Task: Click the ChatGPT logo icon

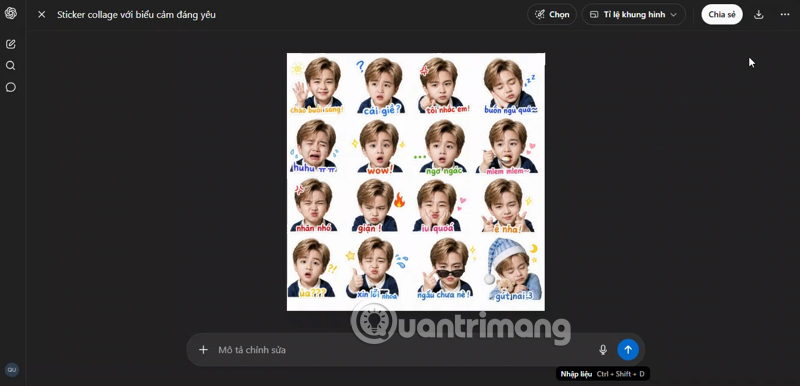Action: pyautogui.click(x=11, y=14)
